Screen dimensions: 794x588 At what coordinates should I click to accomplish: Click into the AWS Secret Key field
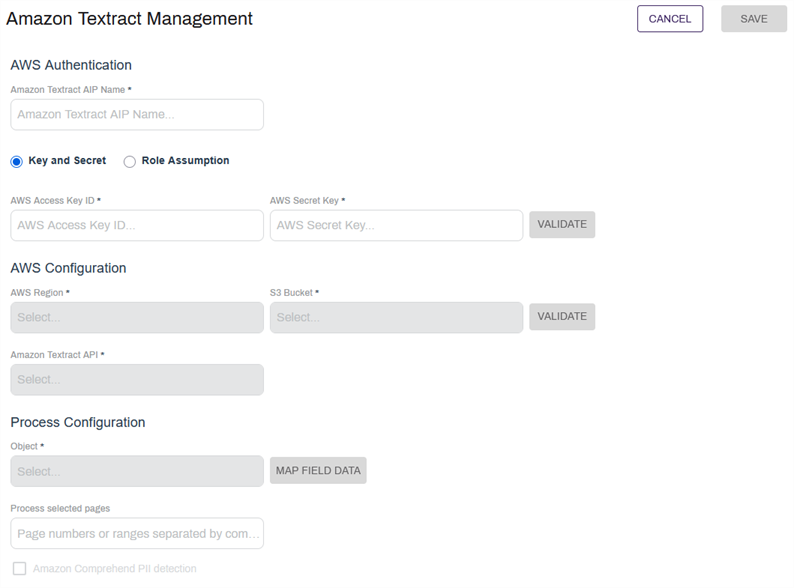click(x=396, y=225)
